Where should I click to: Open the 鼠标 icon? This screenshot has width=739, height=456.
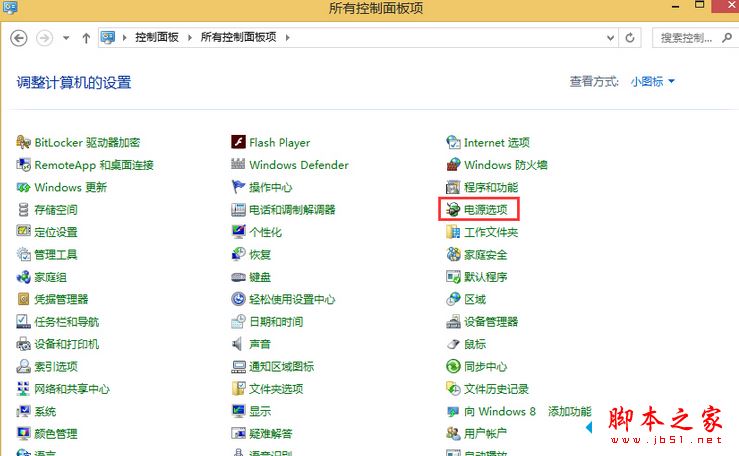453,344
